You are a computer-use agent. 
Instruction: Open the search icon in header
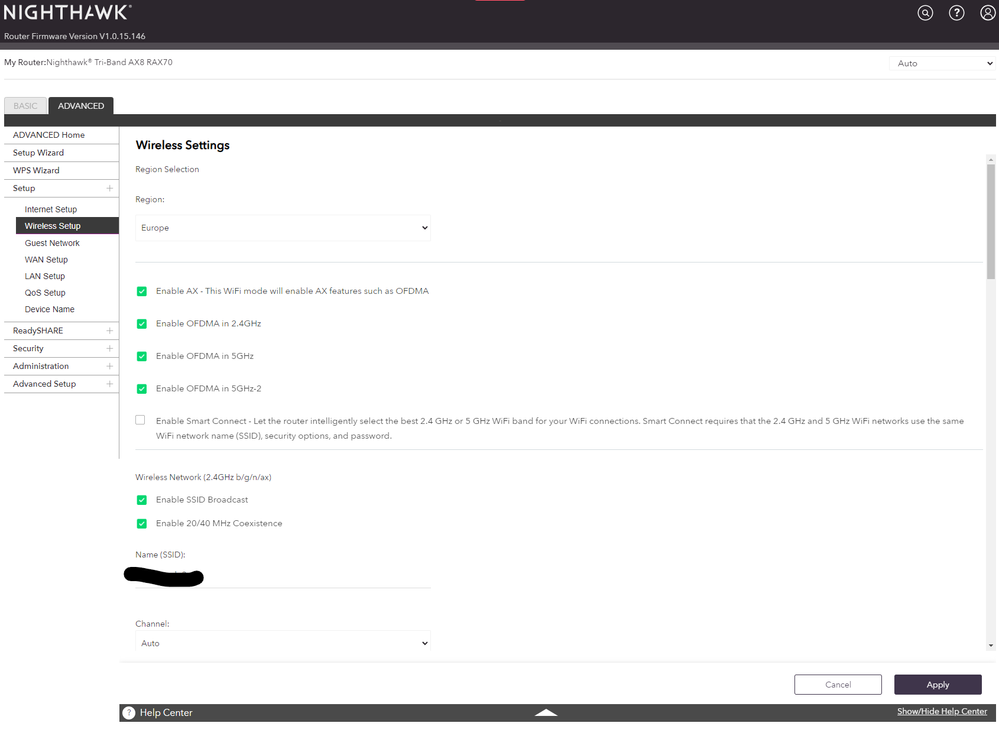click(925, 13)
